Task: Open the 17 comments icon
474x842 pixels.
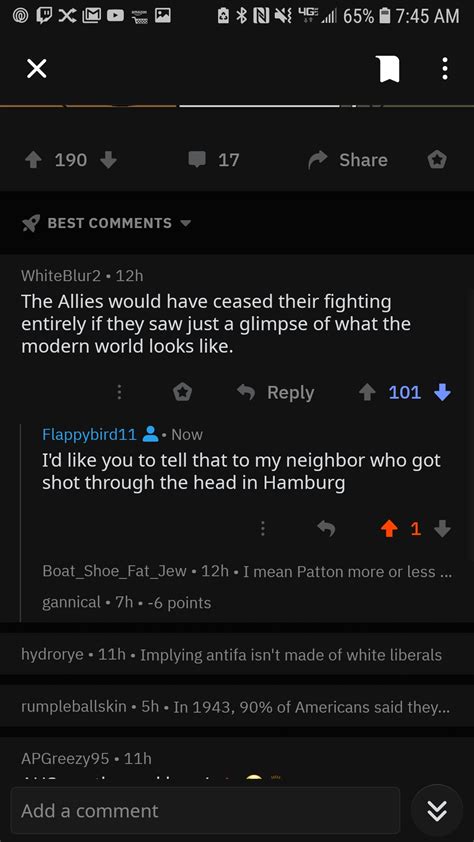Action: pyautogui.click(x=213, y=159)
